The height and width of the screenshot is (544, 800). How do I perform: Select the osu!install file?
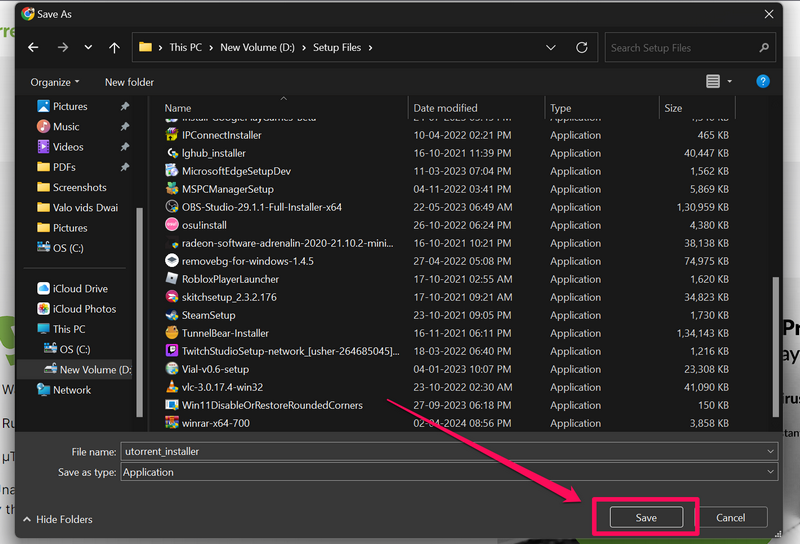[204, 225]
